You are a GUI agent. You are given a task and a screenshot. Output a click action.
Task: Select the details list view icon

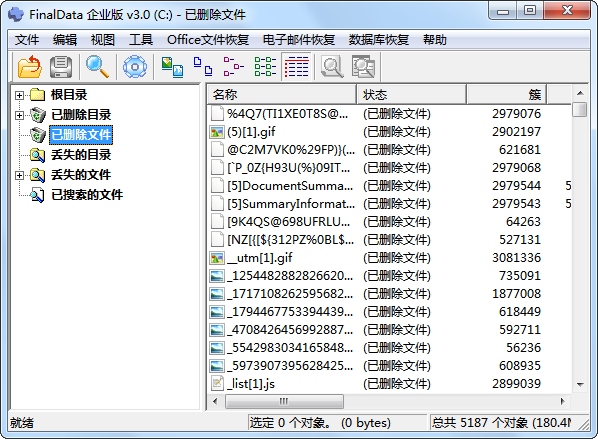click(x=297, y=67)
